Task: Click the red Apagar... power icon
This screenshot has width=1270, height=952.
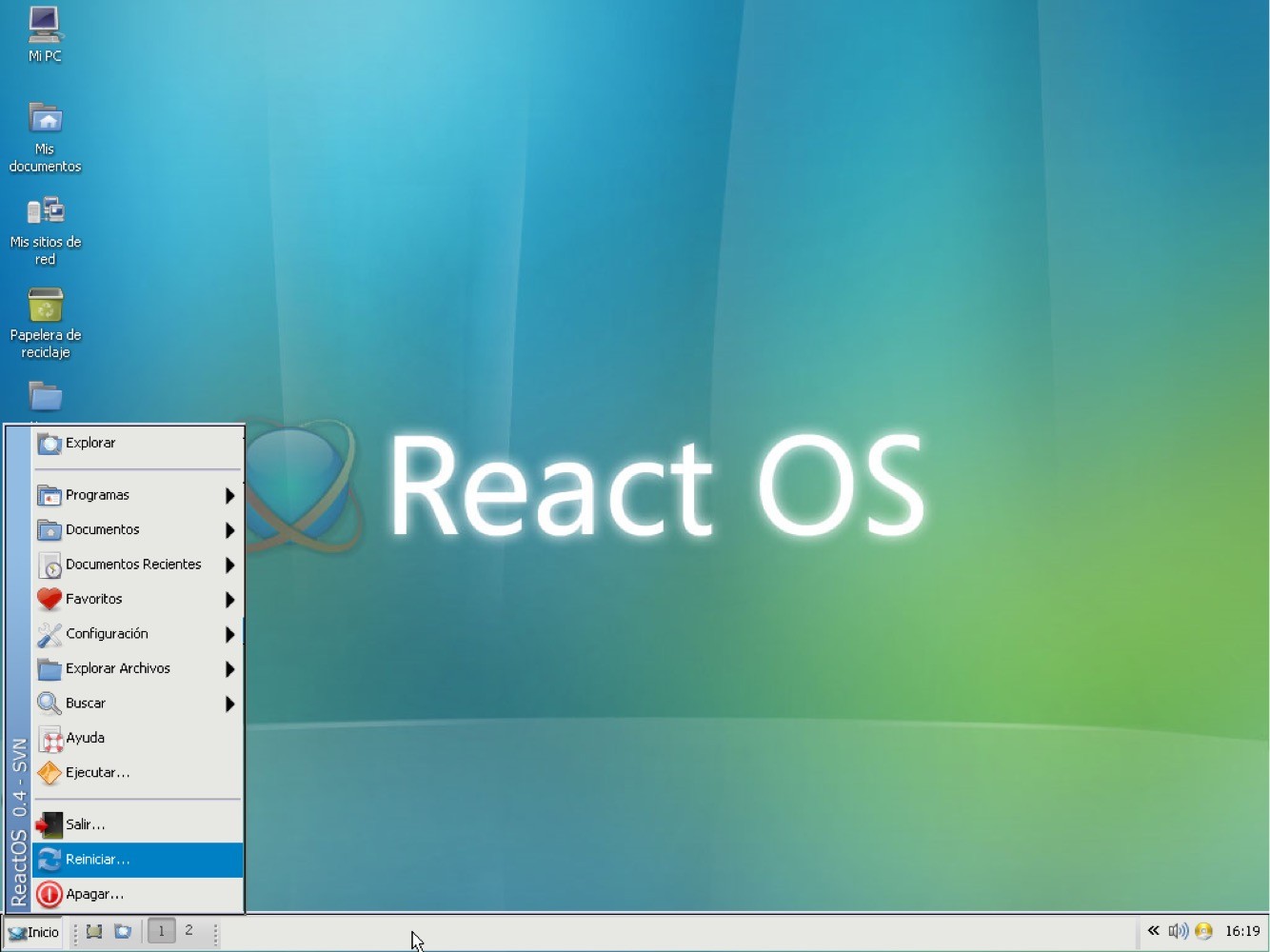Action: pyautogui.click(x=50, y=895)
